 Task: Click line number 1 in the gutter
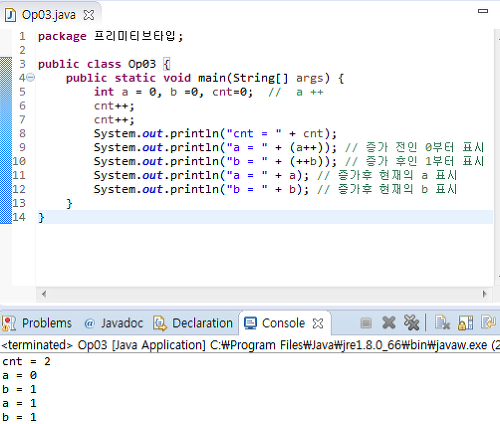click(x=22, y=36)
